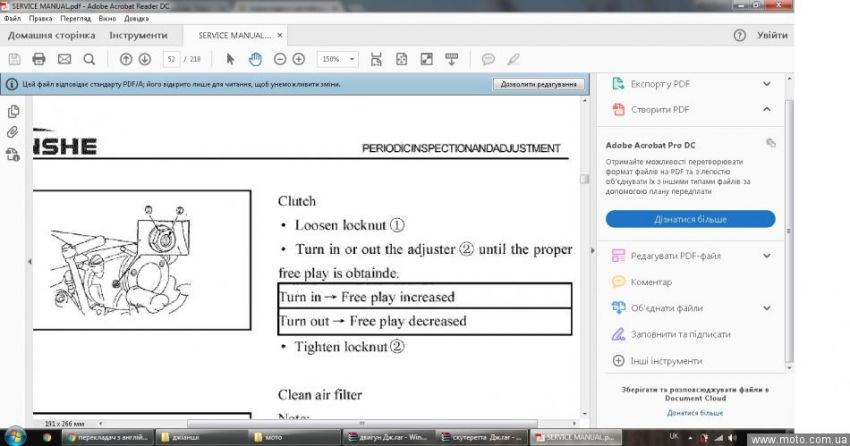Open the page thumbnails panel icon
850x446 pixels.
click(x=13, y=111)
